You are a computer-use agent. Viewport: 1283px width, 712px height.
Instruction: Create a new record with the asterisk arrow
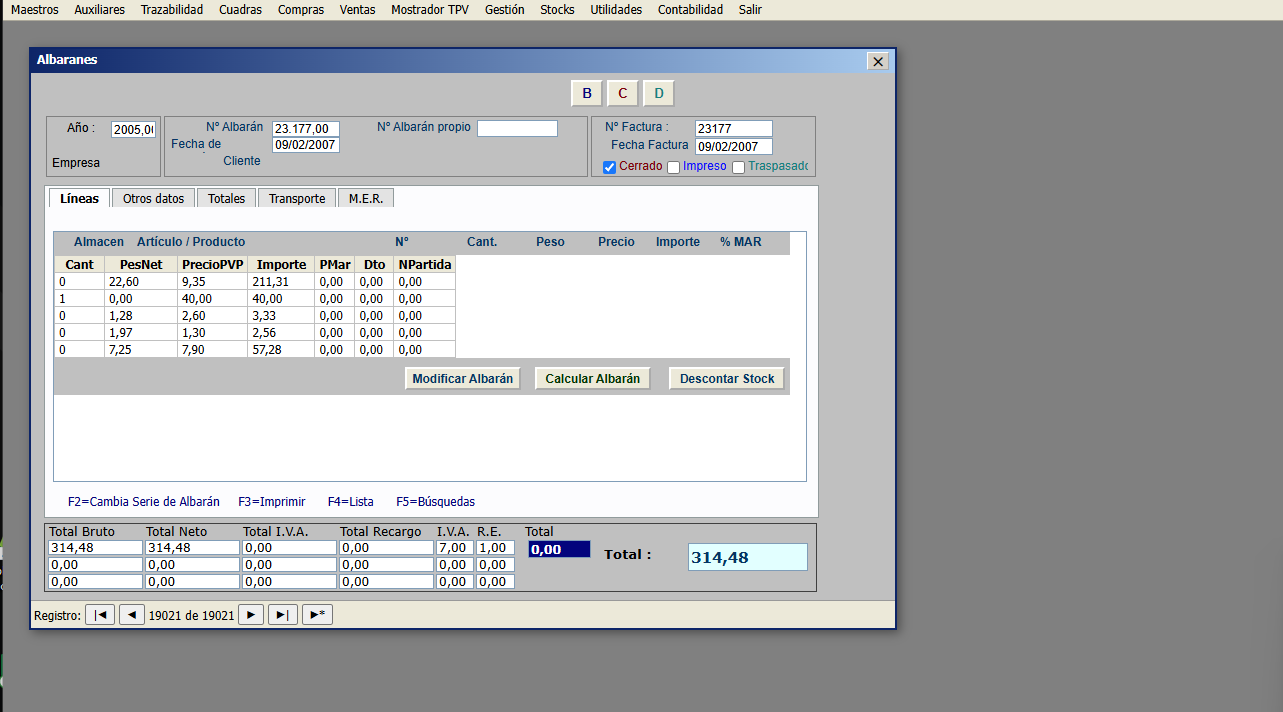point(317,615)
